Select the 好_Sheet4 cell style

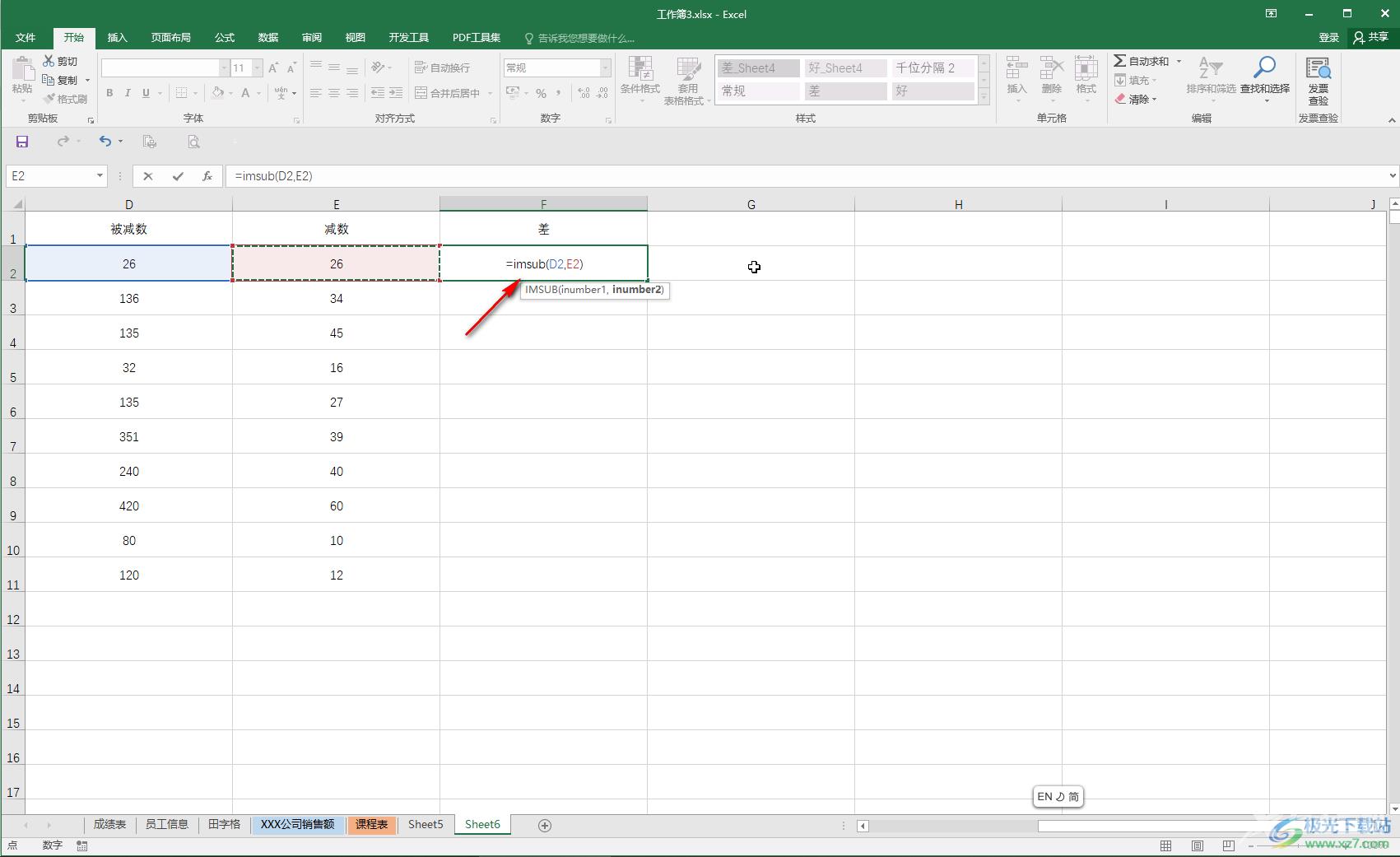pos(844,68)
